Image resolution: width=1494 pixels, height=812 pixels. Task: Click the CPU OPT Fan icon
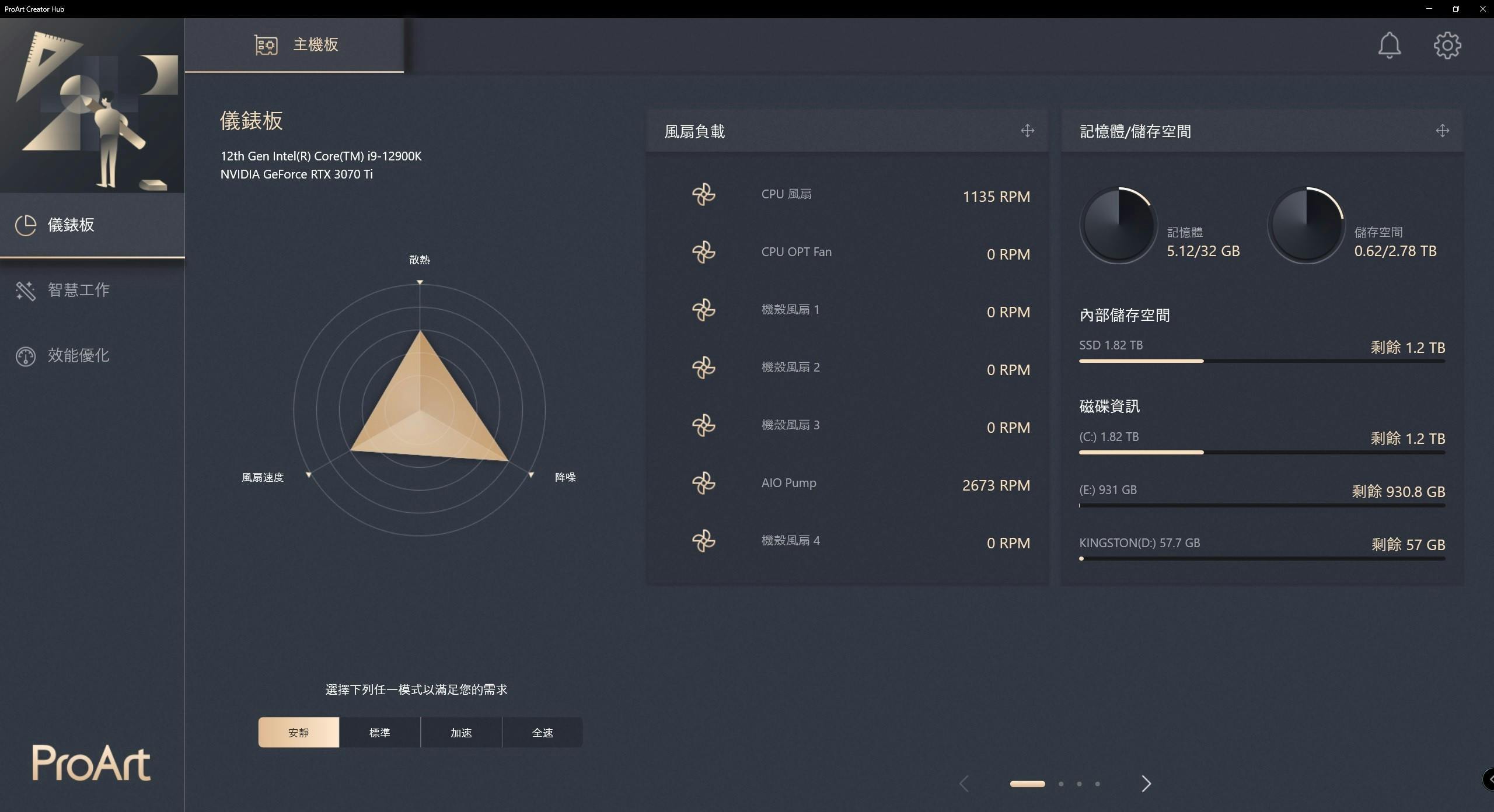point(703,252)
